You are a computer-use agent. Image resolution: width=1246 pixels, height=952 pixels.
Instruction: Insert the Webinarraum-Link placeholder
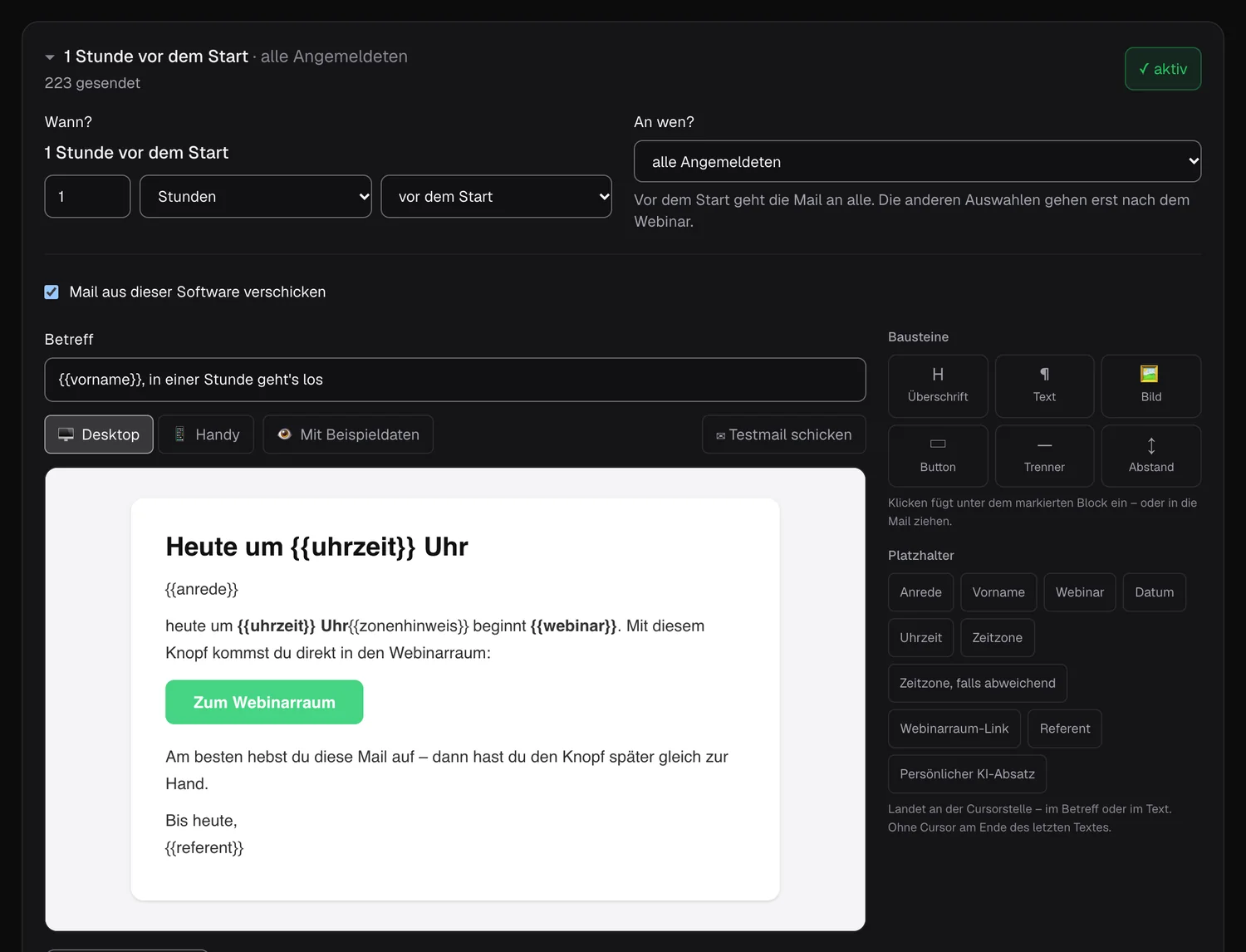pos(954,729)
